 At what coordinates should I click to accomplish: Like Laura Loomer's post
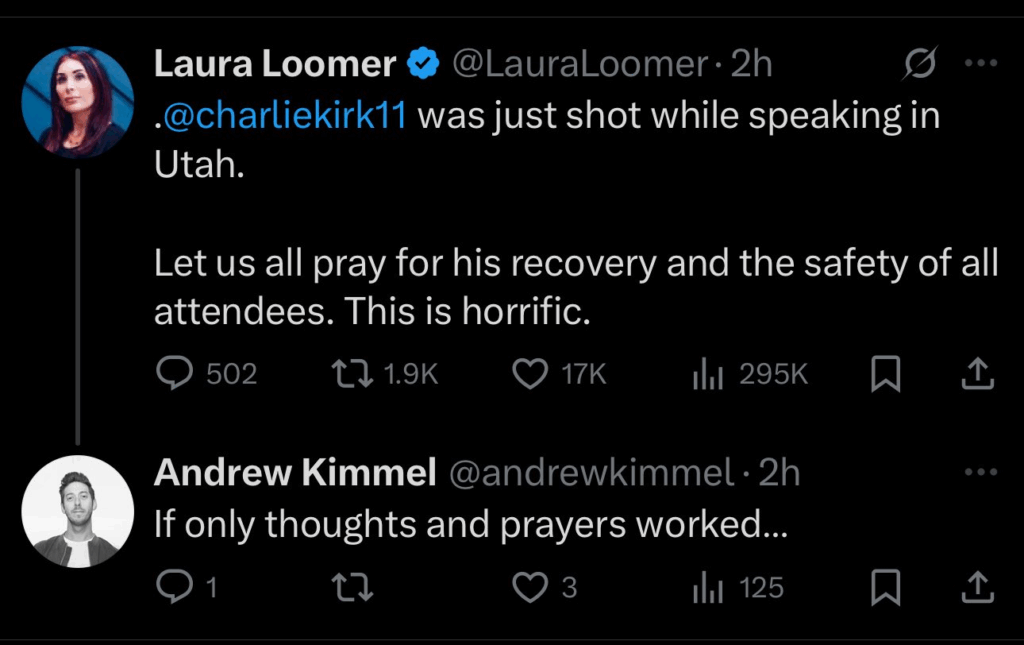[x=529, y=374]
